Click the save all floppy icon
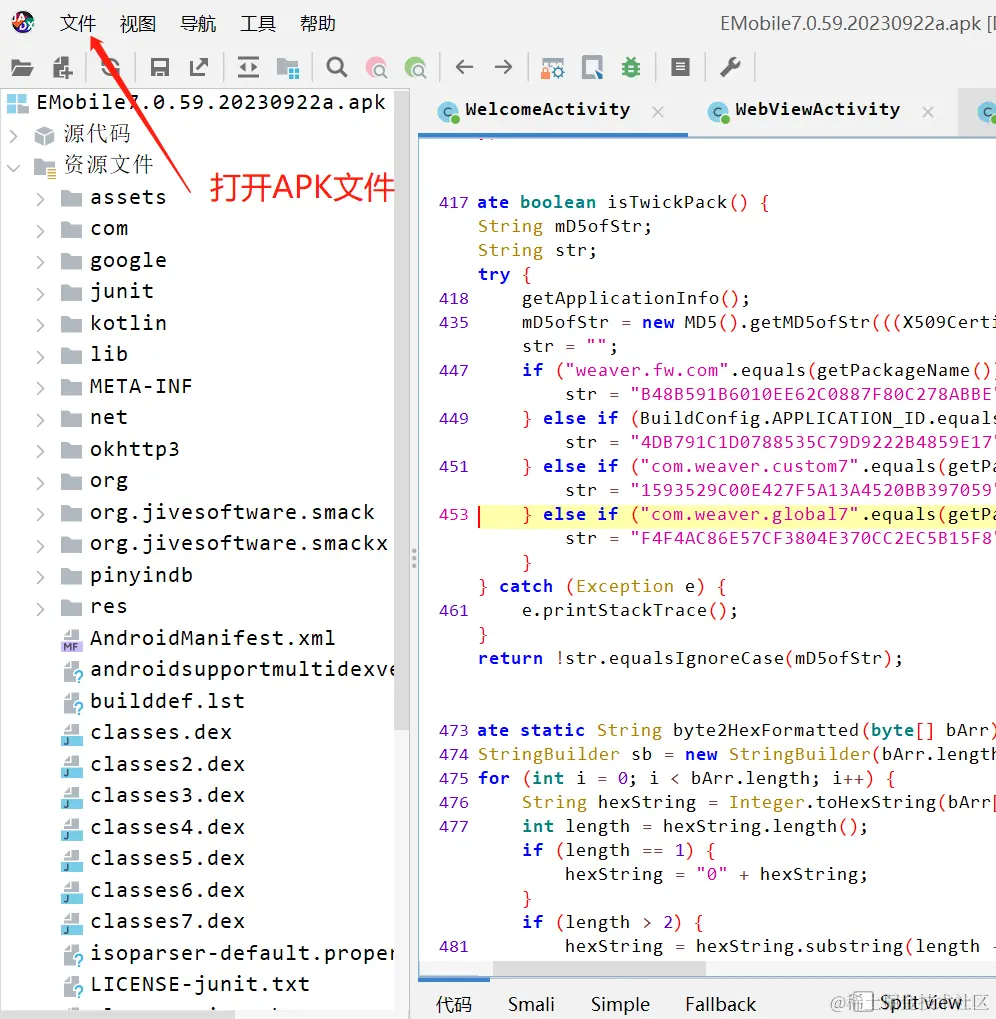 point(159,67)
